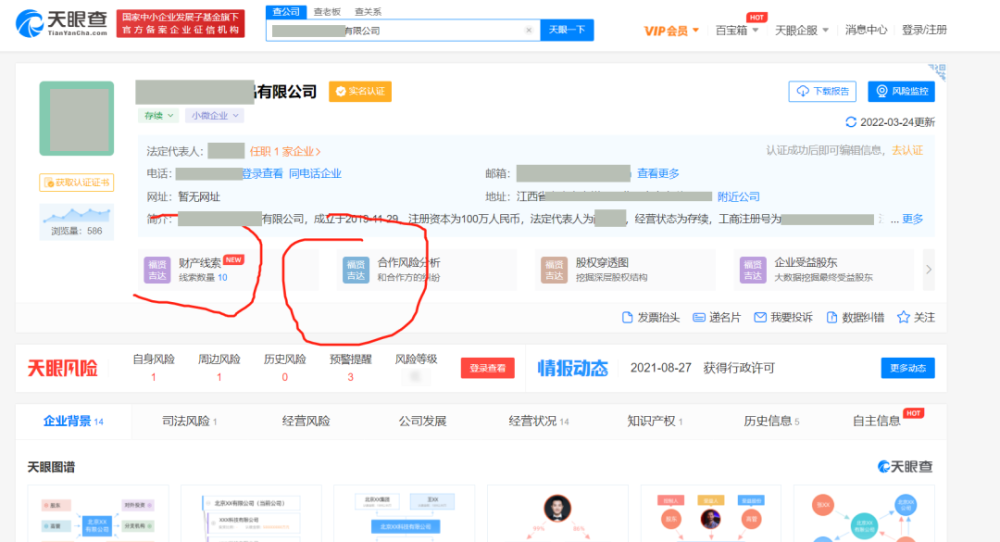Screen dimensions: 1000x542
Task: Click 附近公司 link
Action: coord(739,196)
